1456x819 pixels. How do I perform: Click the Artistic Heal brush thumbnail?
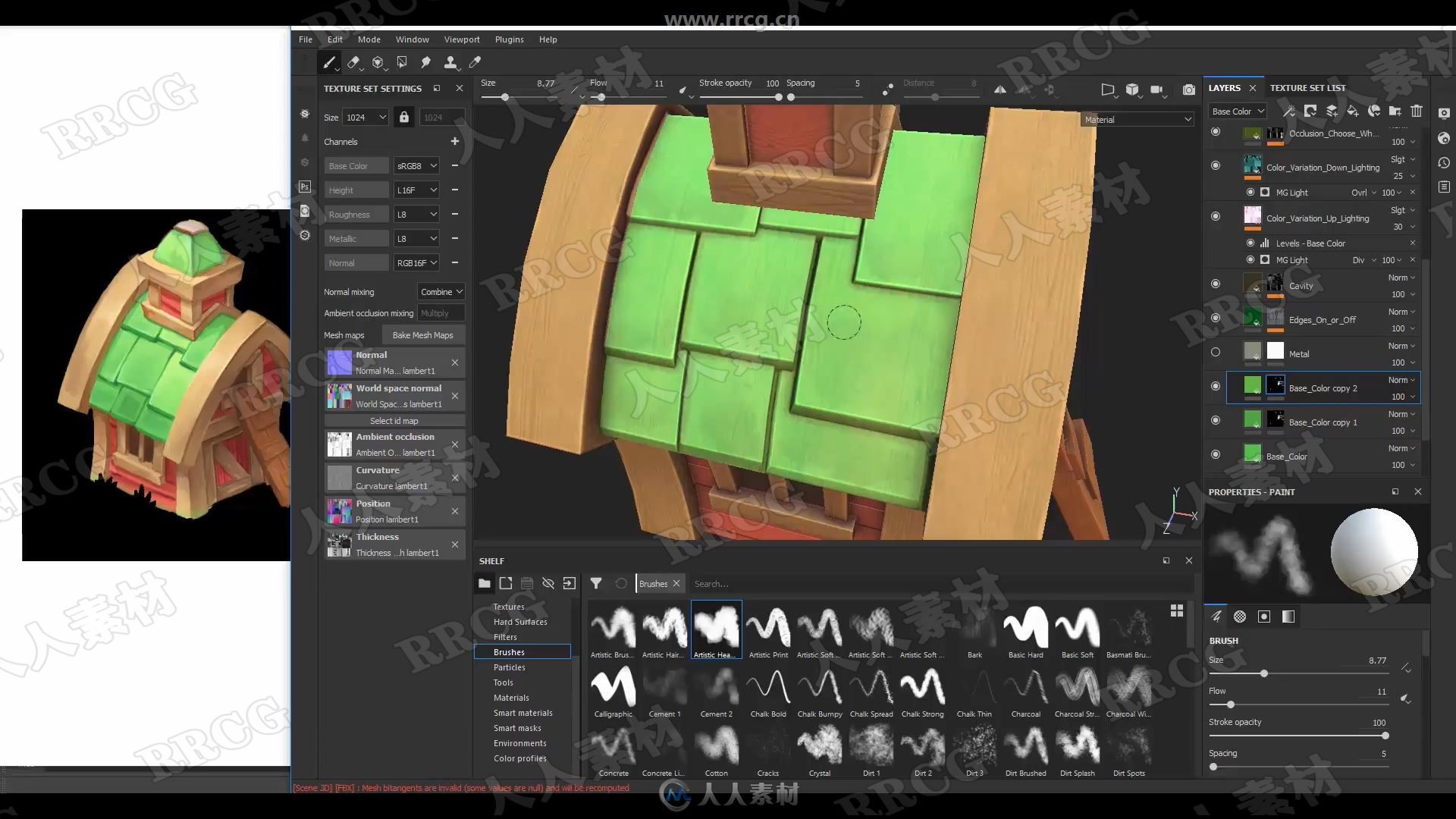click(716, 627)
